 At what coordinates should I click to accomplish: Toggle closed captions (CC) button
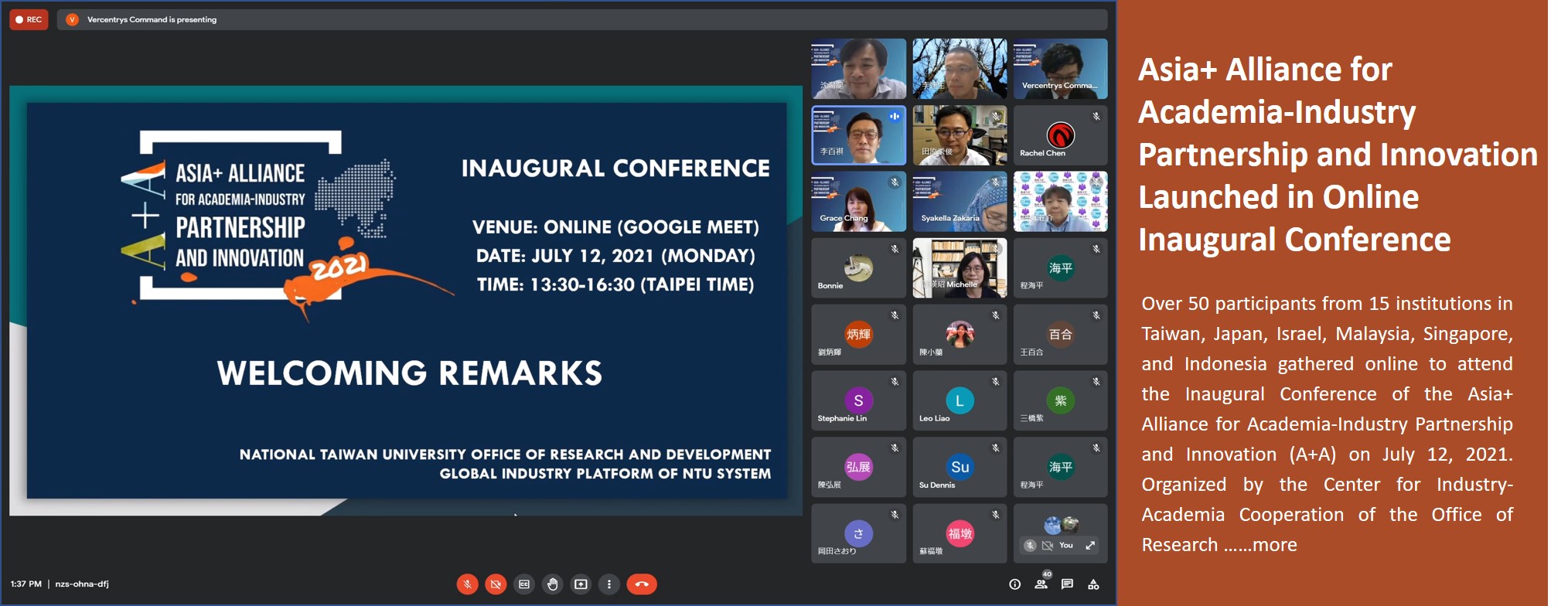click(524, 584)
